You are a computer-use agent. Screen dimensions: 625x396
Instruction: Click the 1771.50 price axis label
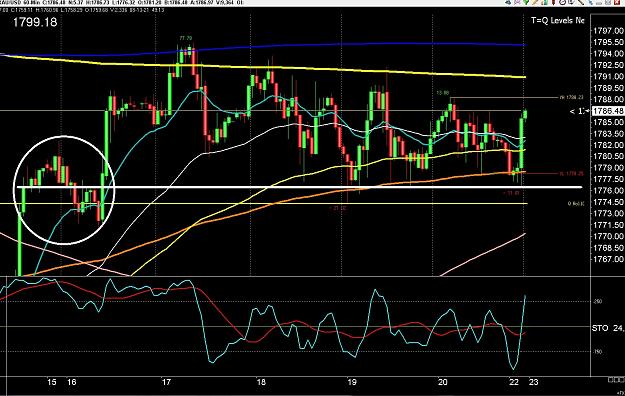608,225
